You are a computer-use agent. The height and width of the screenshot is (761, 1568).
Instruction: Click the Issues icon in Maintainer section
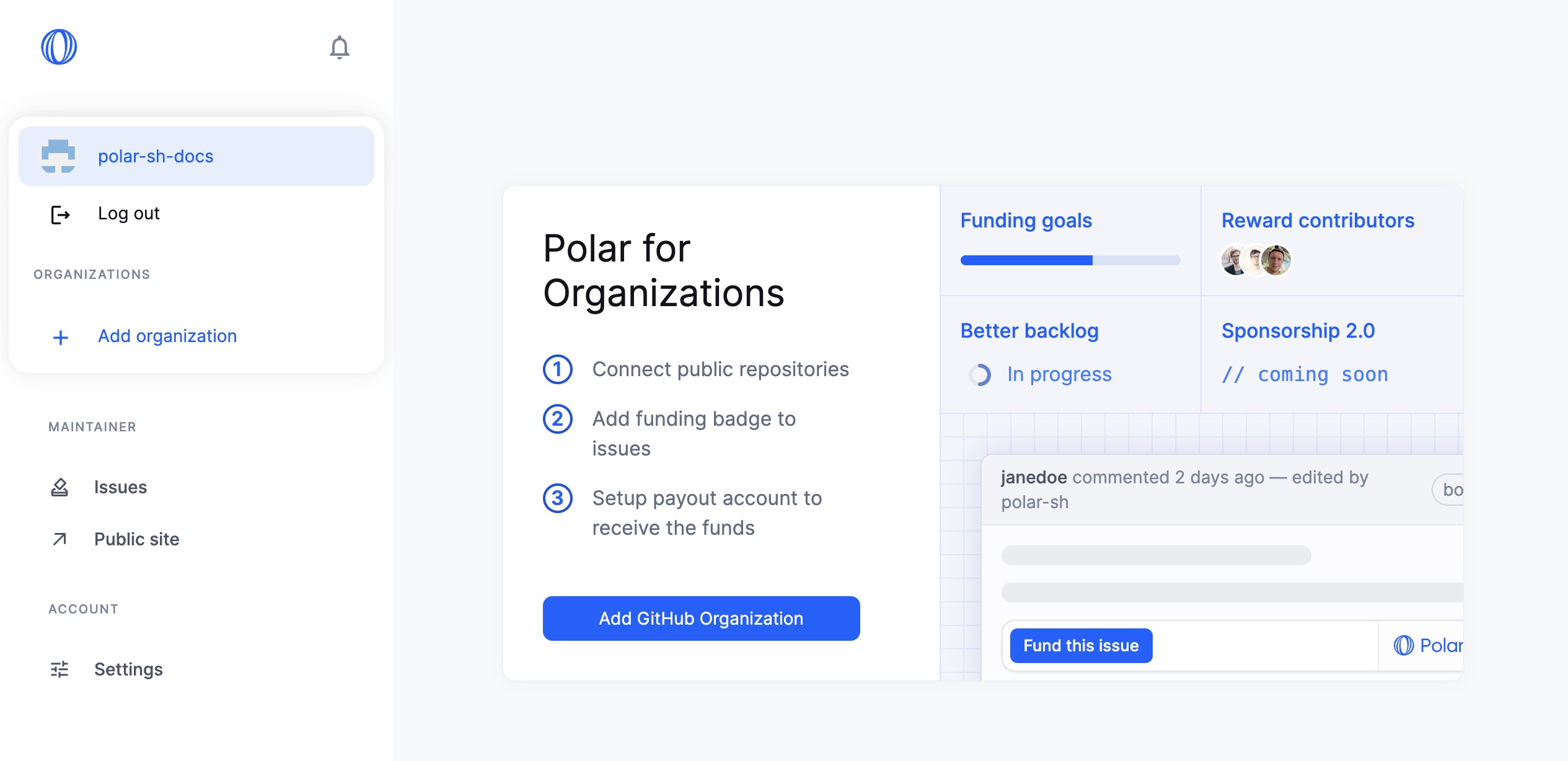pos(60,487)
